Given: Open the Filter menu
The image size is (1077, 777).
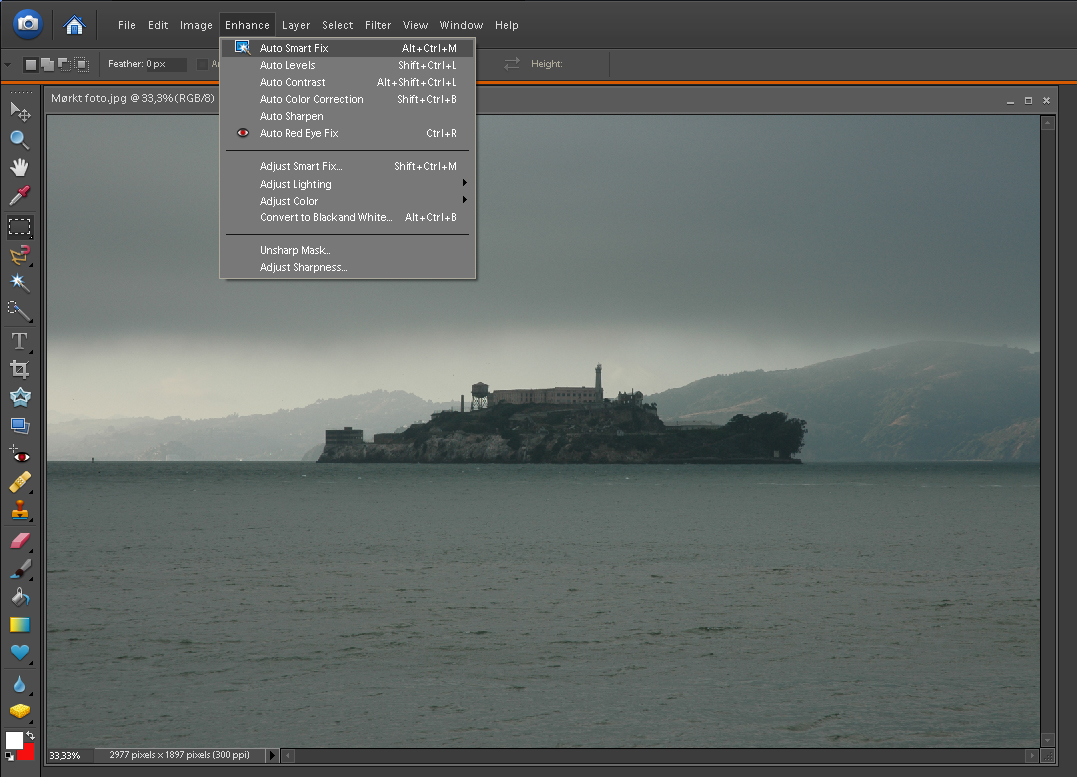Looking at the screenshot, I should click(378, 25).
